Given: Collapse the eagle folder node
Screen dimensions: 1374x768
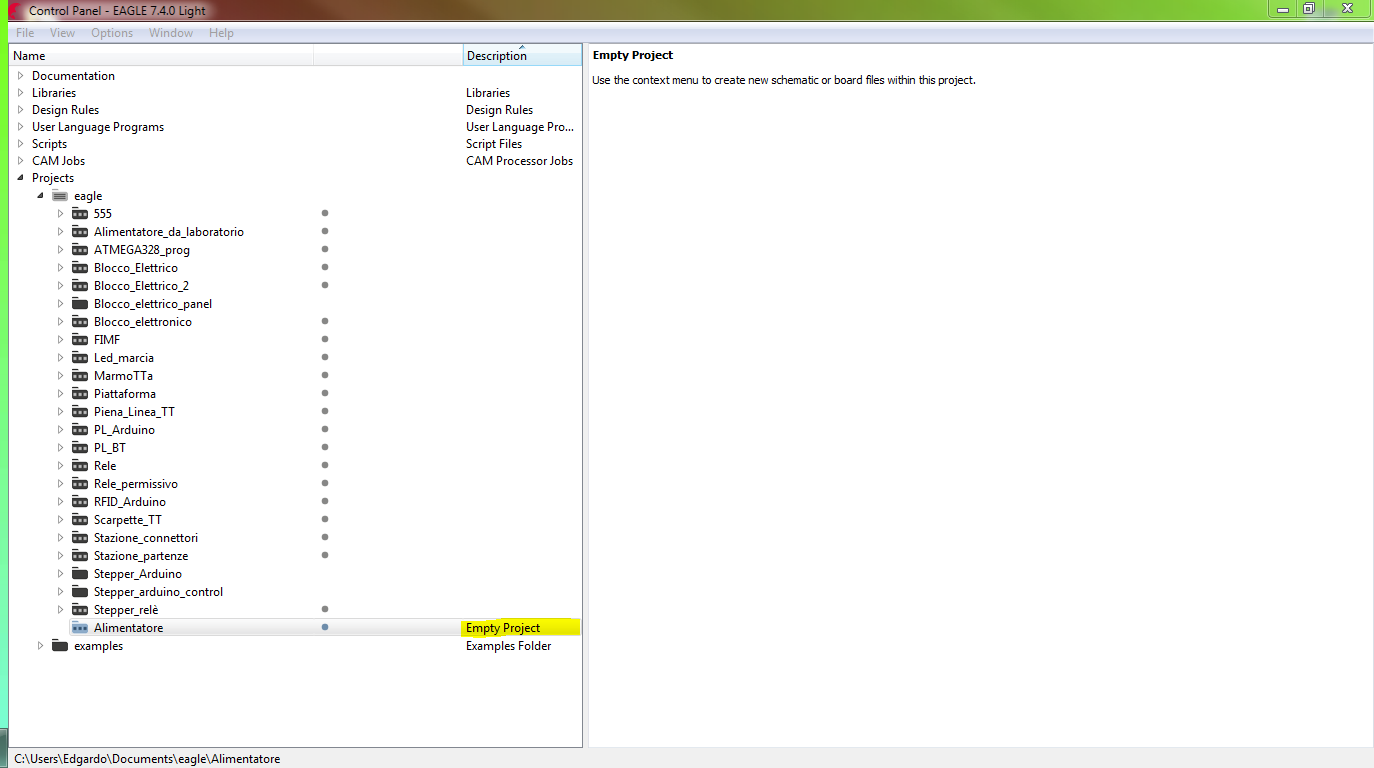Looking at the screenshot, I should coord(40,196).
